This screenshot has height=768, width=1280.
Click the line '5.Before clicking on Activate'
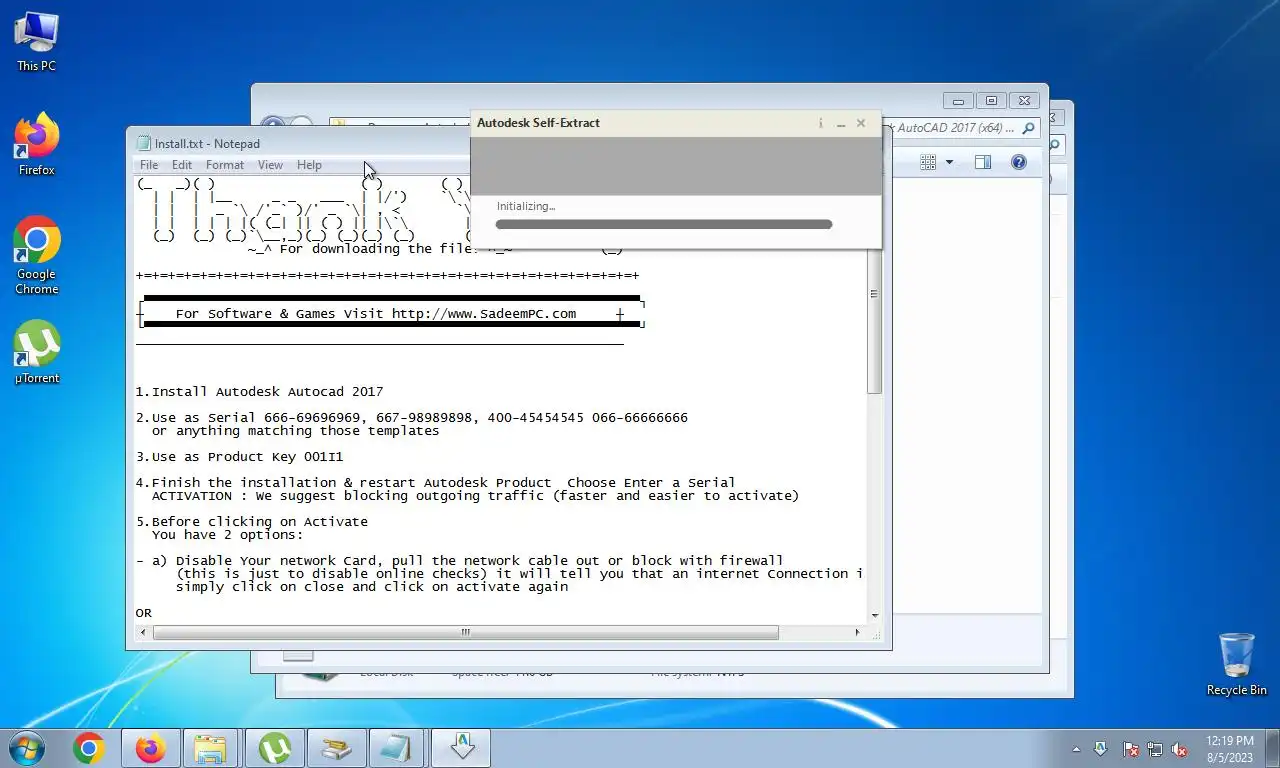coord(252,522)
